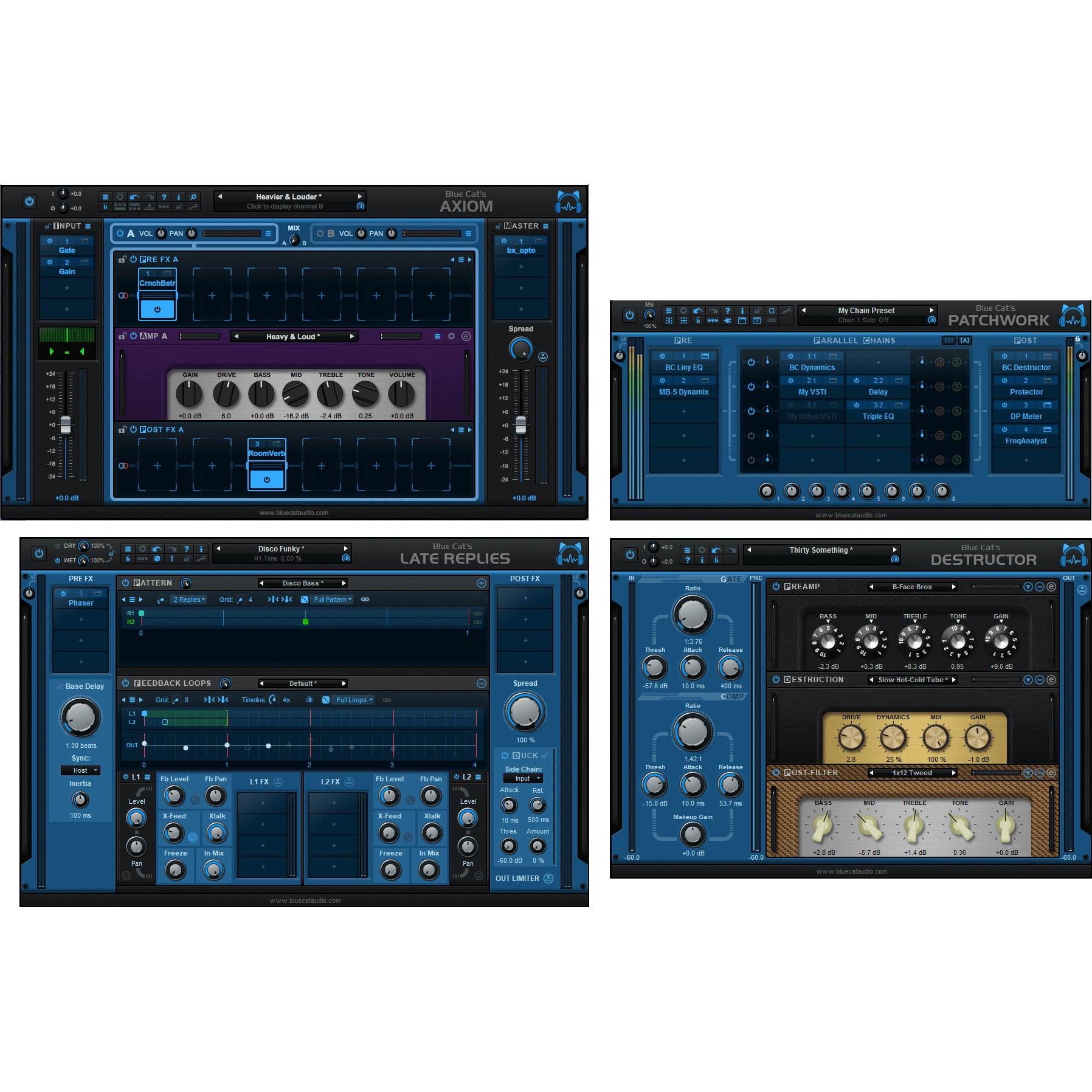Open the Master section menu in Axiom
This screenshot has width=1092, height=1092.
coord(545,226)
